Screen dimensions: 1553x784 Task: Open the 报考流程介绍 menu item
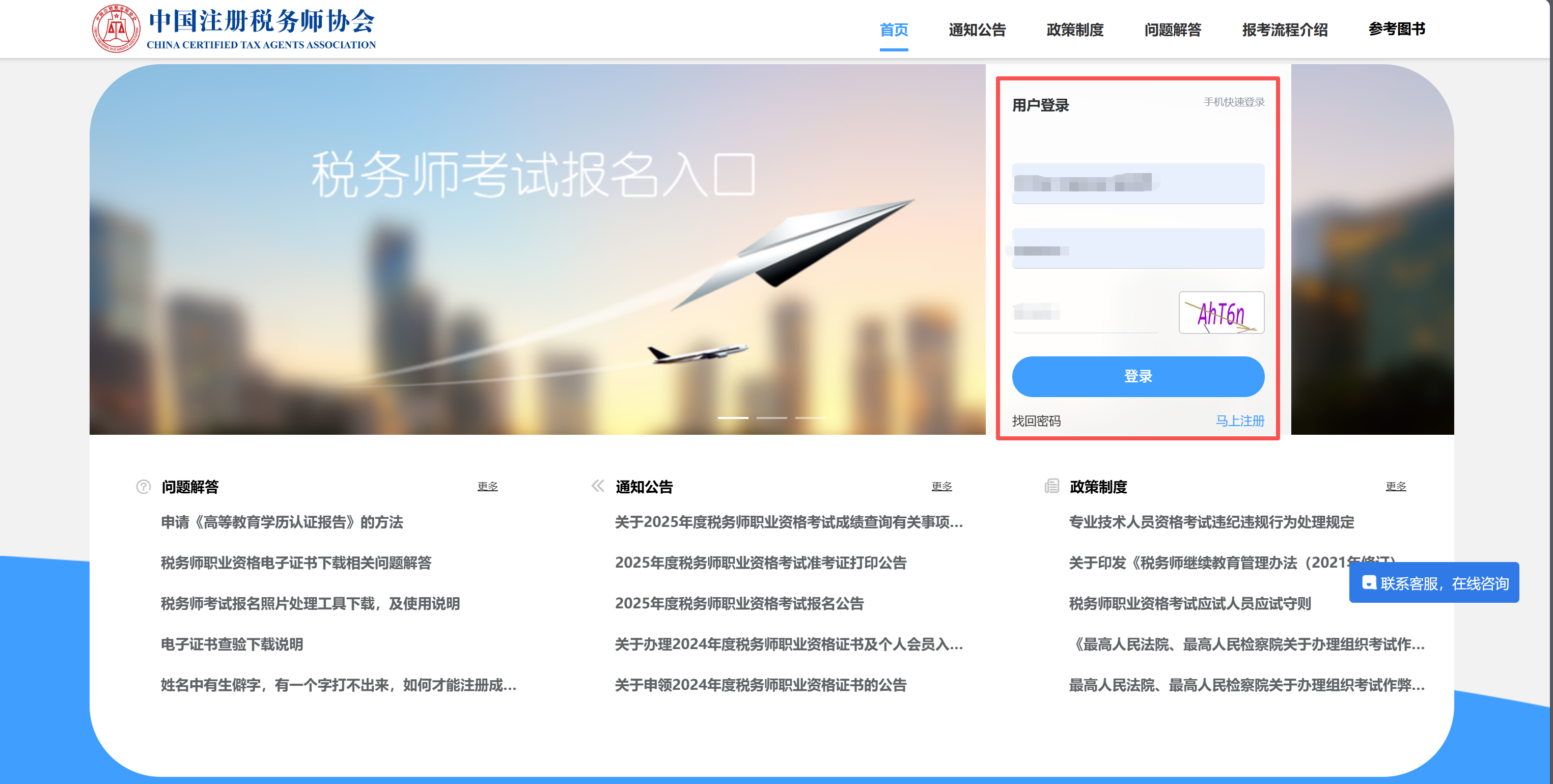coord(1284,30)
